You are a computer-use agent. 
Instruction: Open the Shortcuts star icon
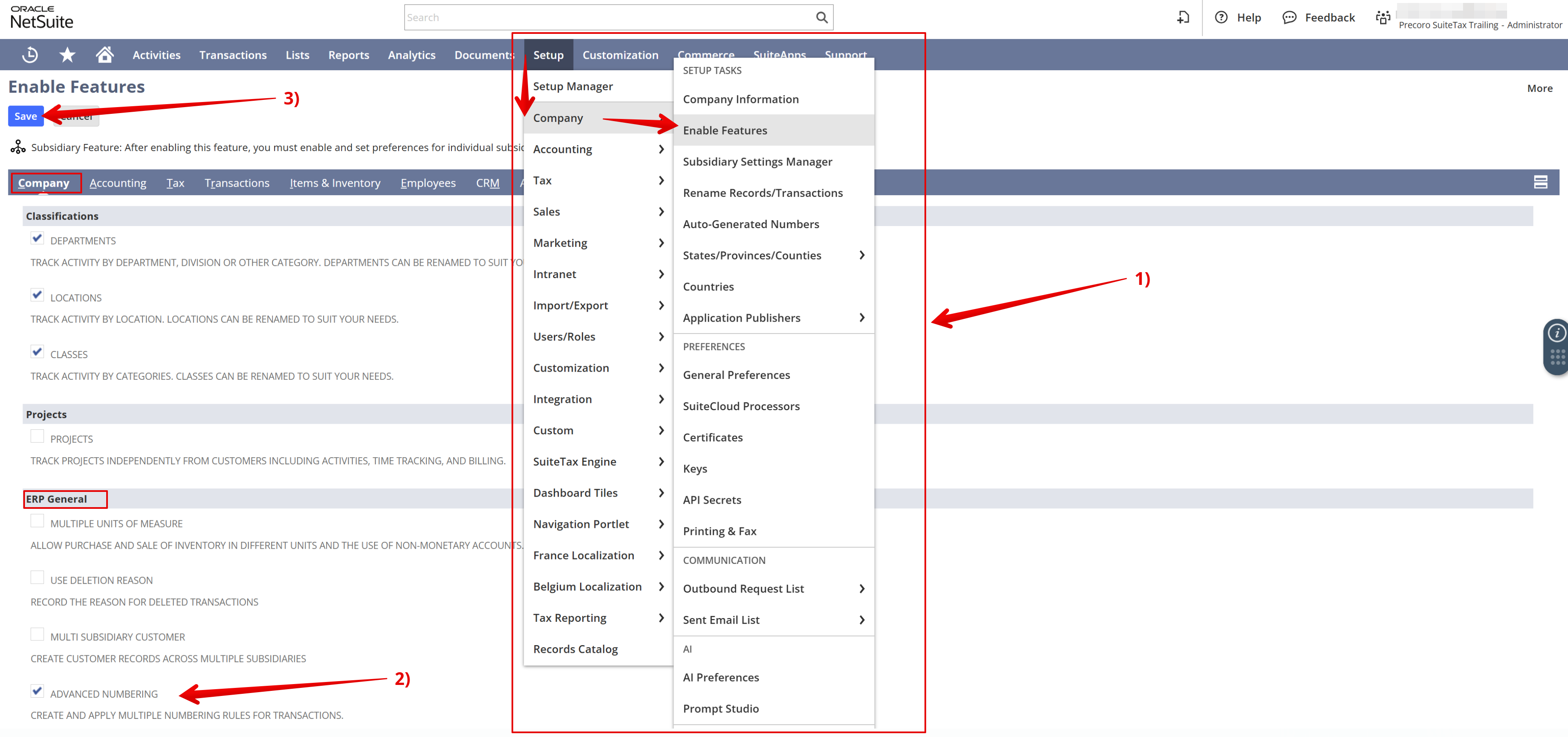pyautogui.click(x=67, y=55)
